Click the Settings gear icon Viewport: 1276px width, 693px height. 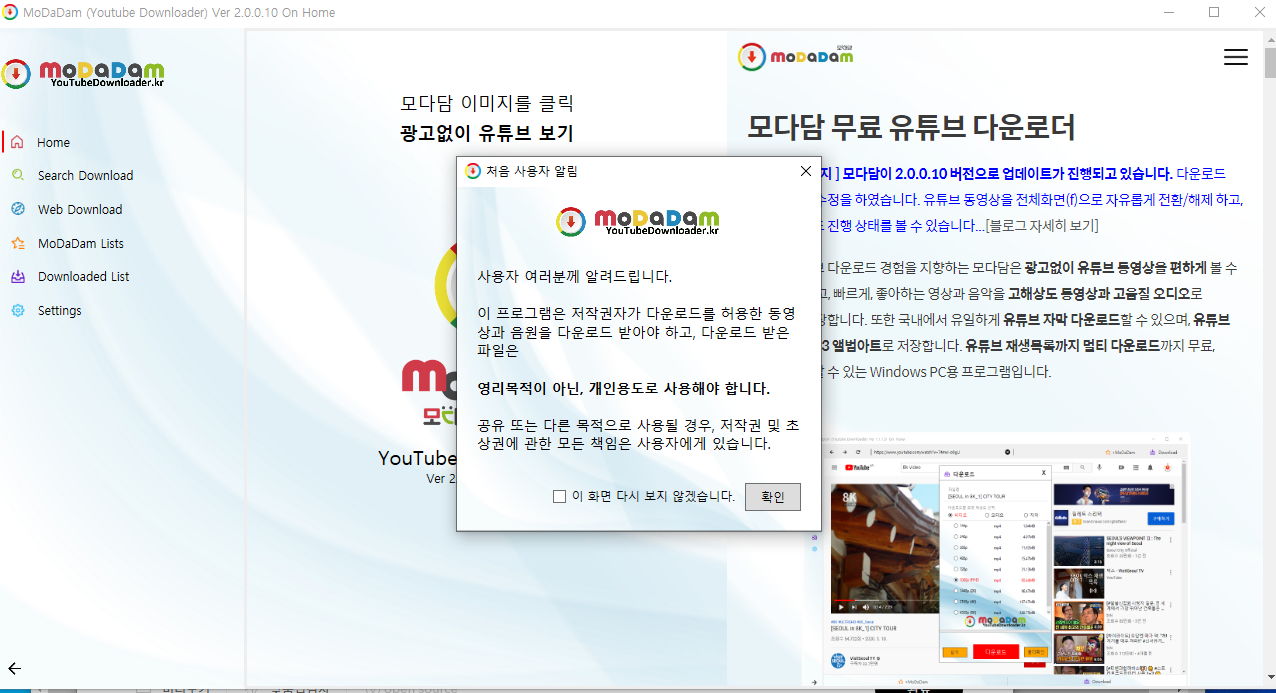pos(17,310)
